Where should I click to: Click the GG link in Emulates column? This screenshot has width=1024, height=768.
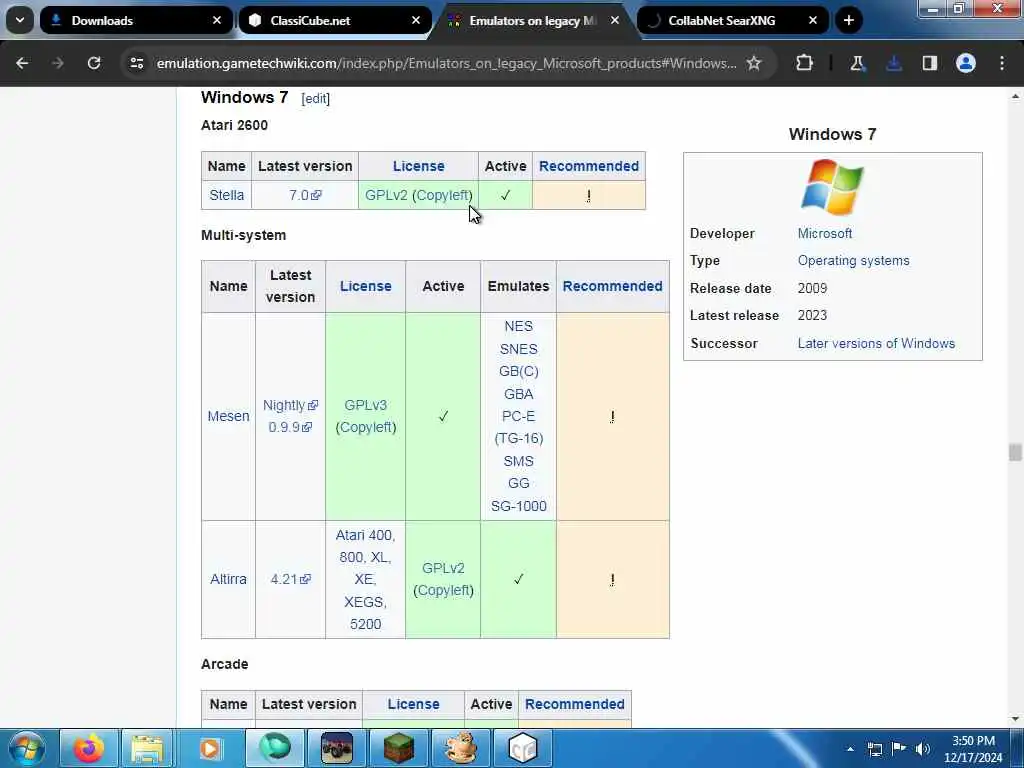tap(519, 483)
